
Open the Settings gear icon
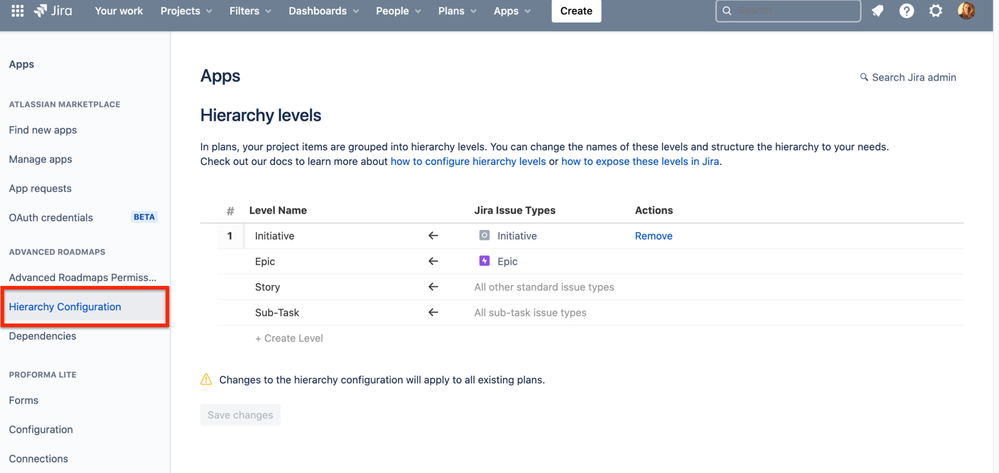935,11
